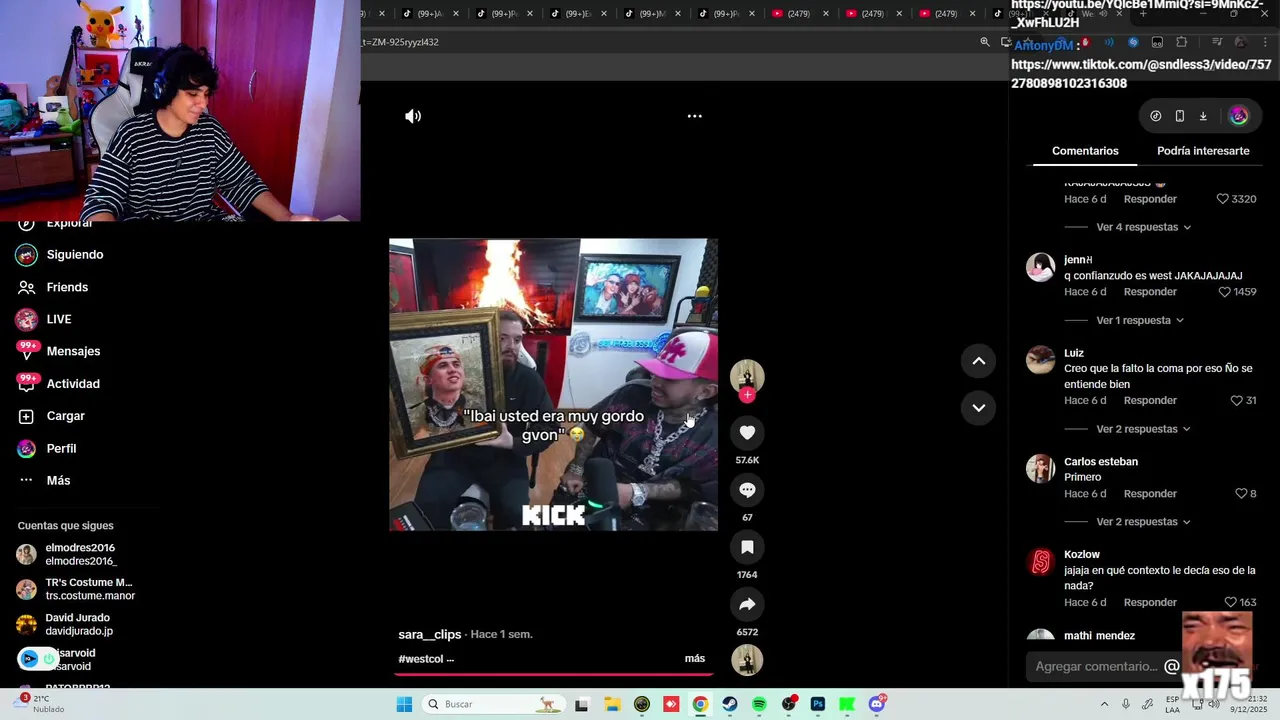The height and width of the screenshot is (720, 1280).
Task: Mute the TikTok video volume
Action: (413, 116)
